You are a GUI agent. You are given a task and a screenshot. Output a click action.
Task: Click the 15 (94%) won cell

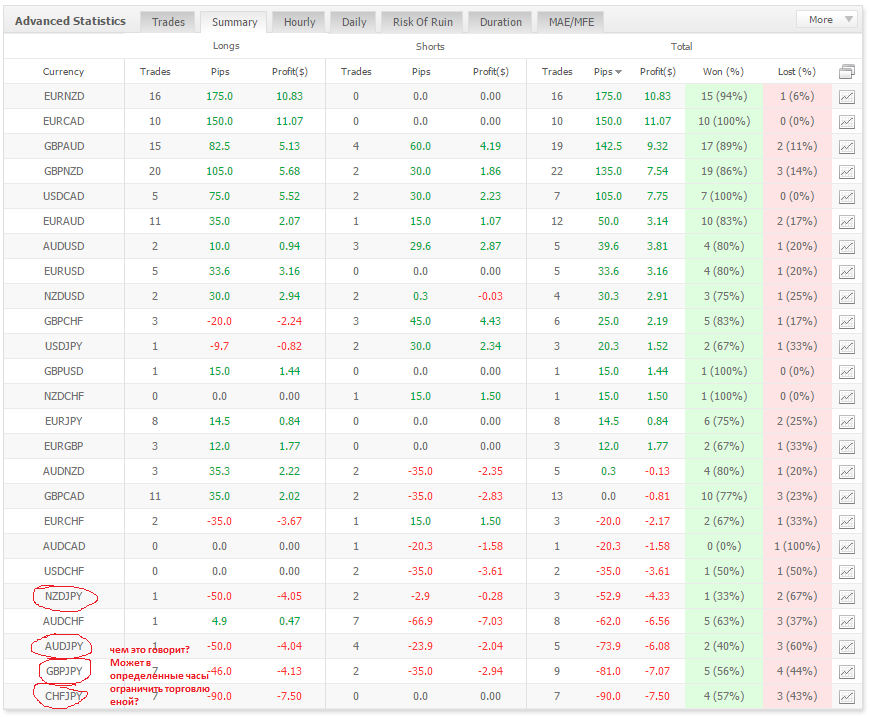tap(724, 96)
